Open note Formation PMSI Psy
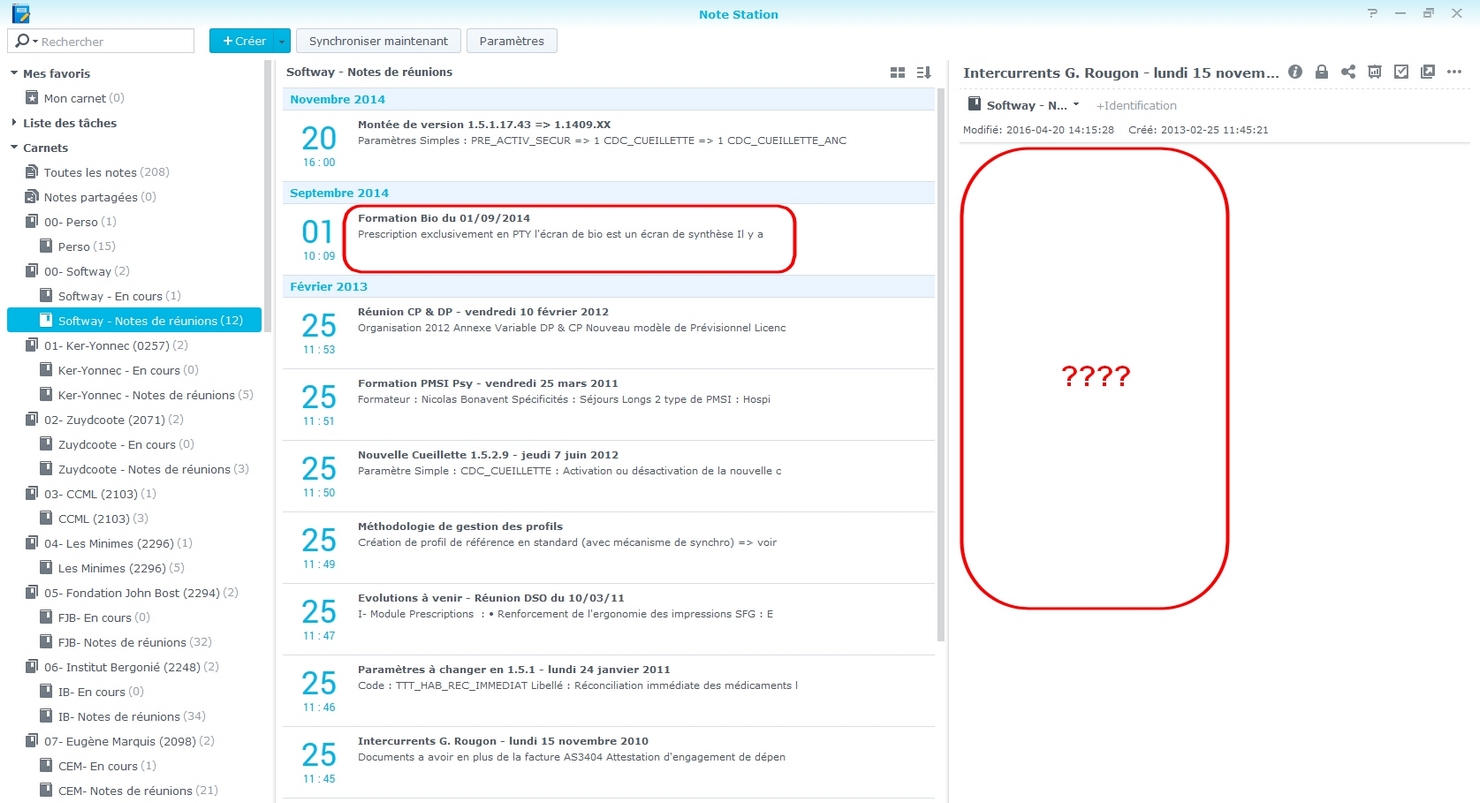The image size is (1480, 803). pos(609,405)
